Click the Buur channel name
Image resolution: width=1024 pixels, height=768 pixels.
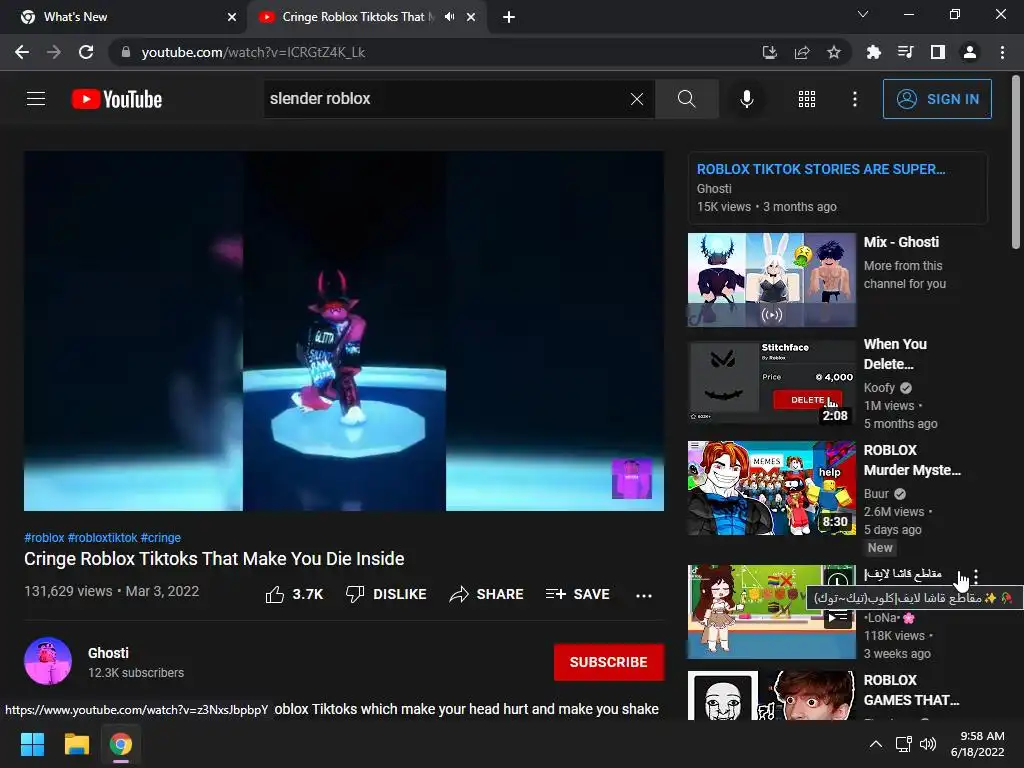coord(876,494)
